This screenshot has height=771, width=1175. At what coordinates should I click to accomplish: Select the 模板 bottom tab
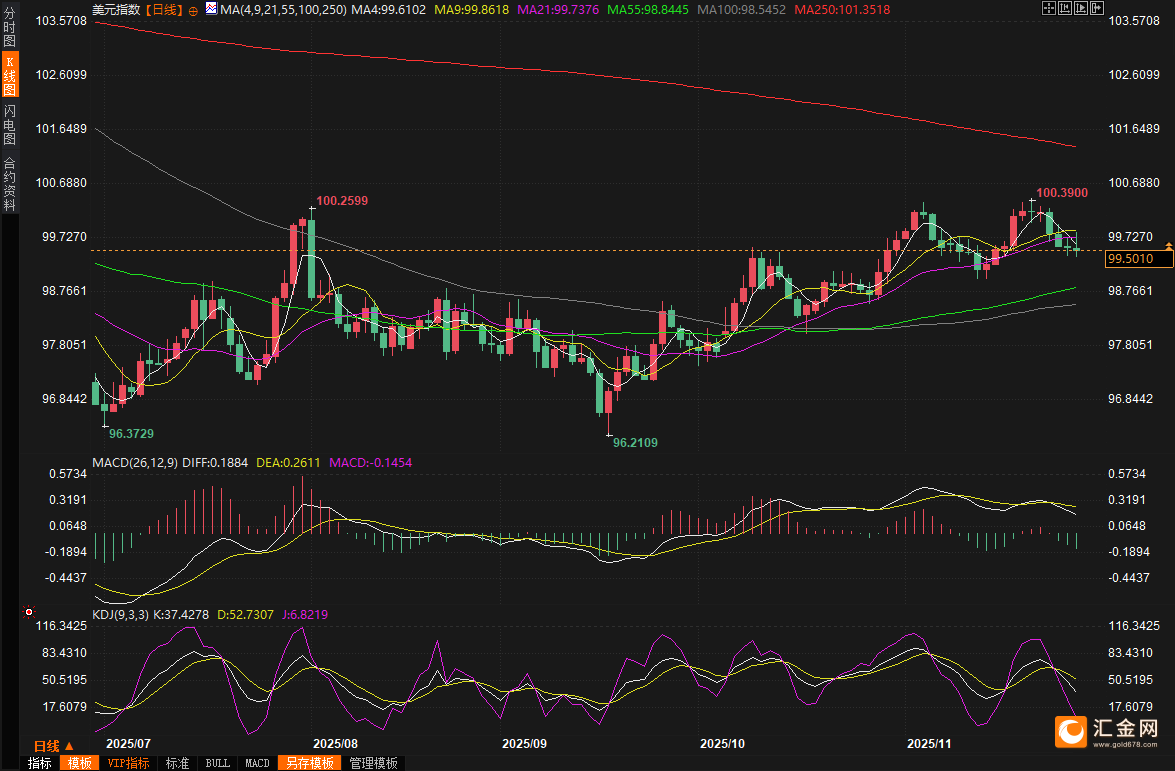[x=79, y=763]
